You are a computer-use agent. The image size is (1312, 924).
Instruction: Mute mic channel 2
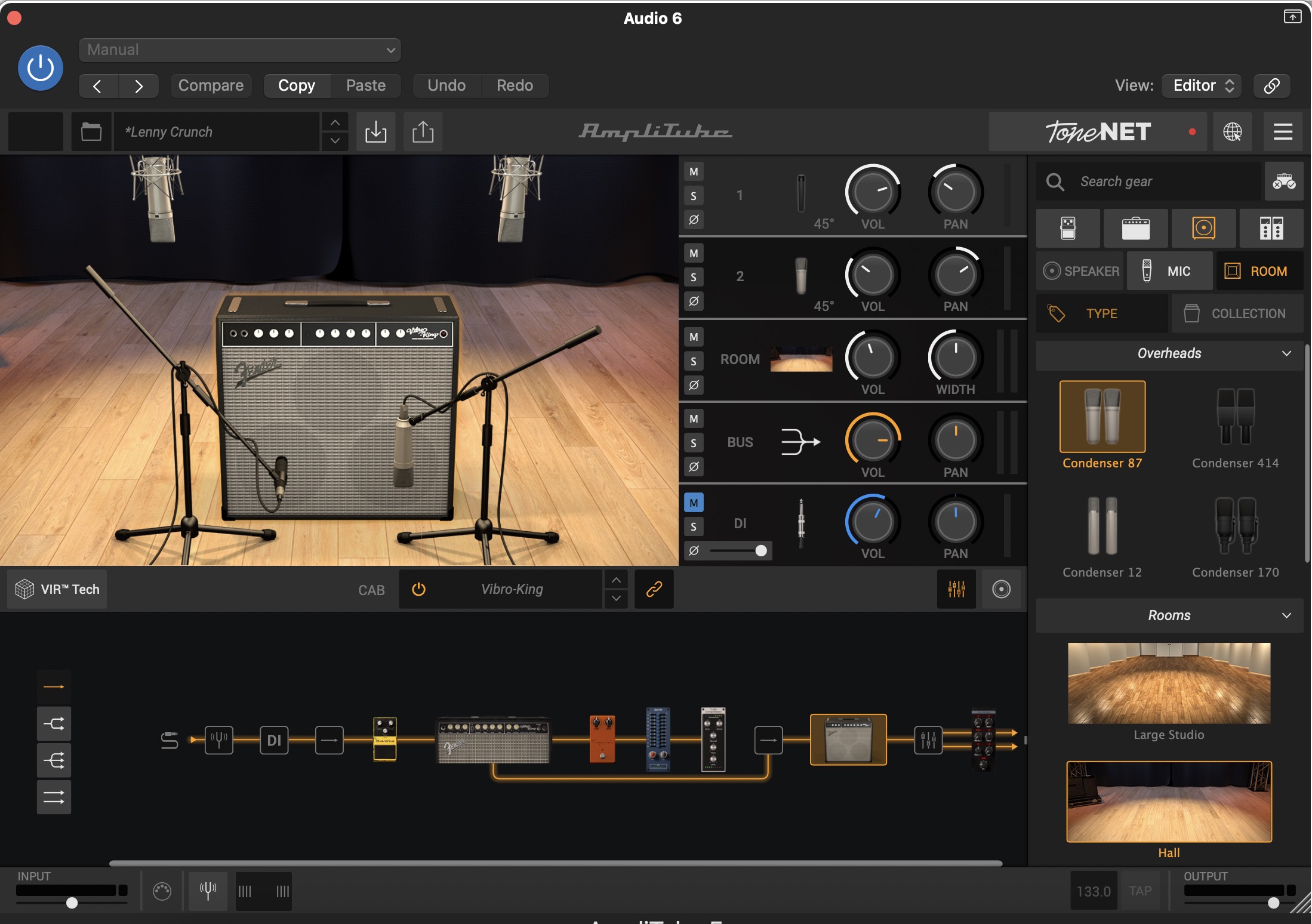tap(694, 254)
